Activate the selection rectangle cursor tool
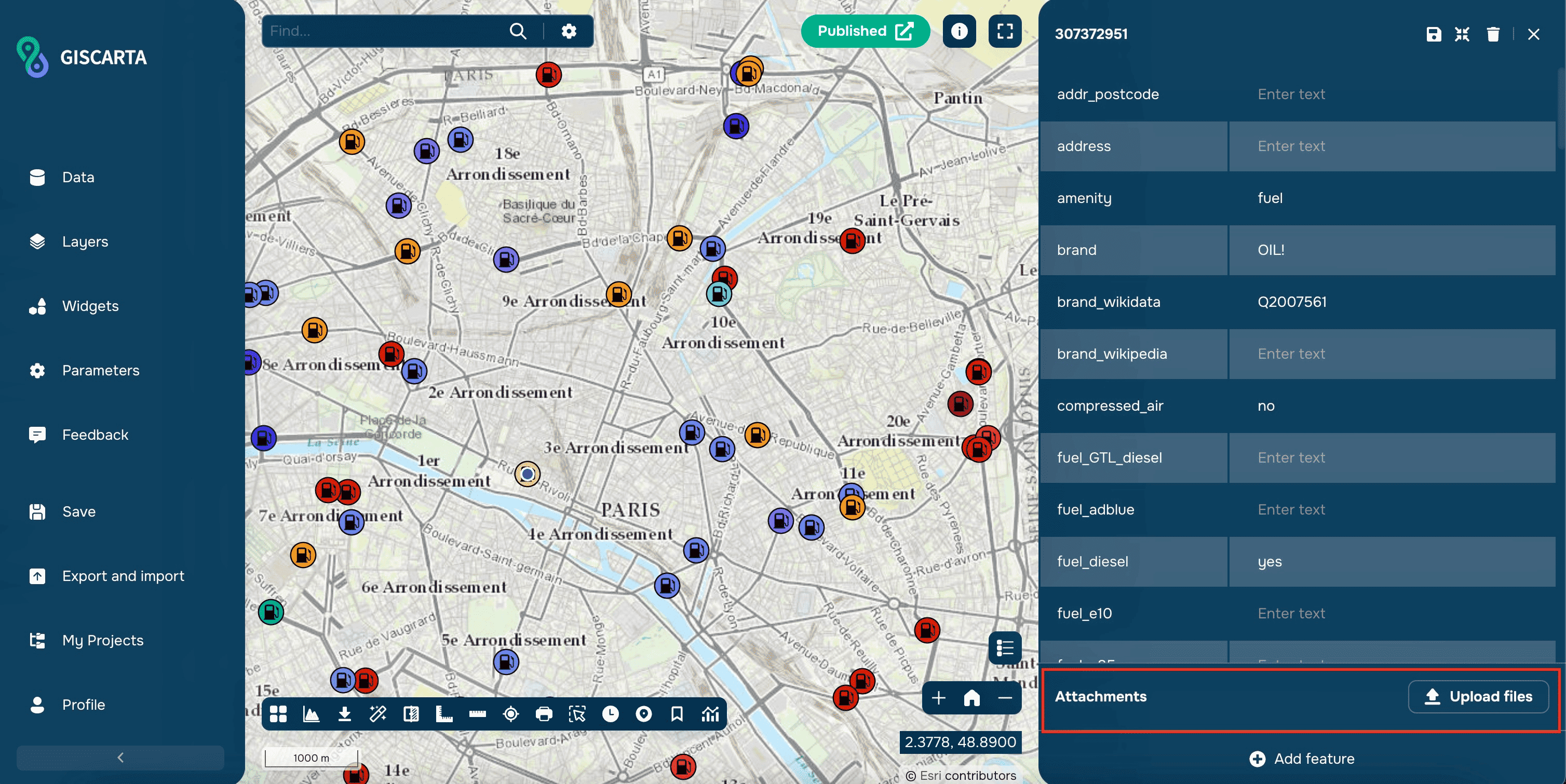Screen dimensions: 1566x784 pos(577,713)
